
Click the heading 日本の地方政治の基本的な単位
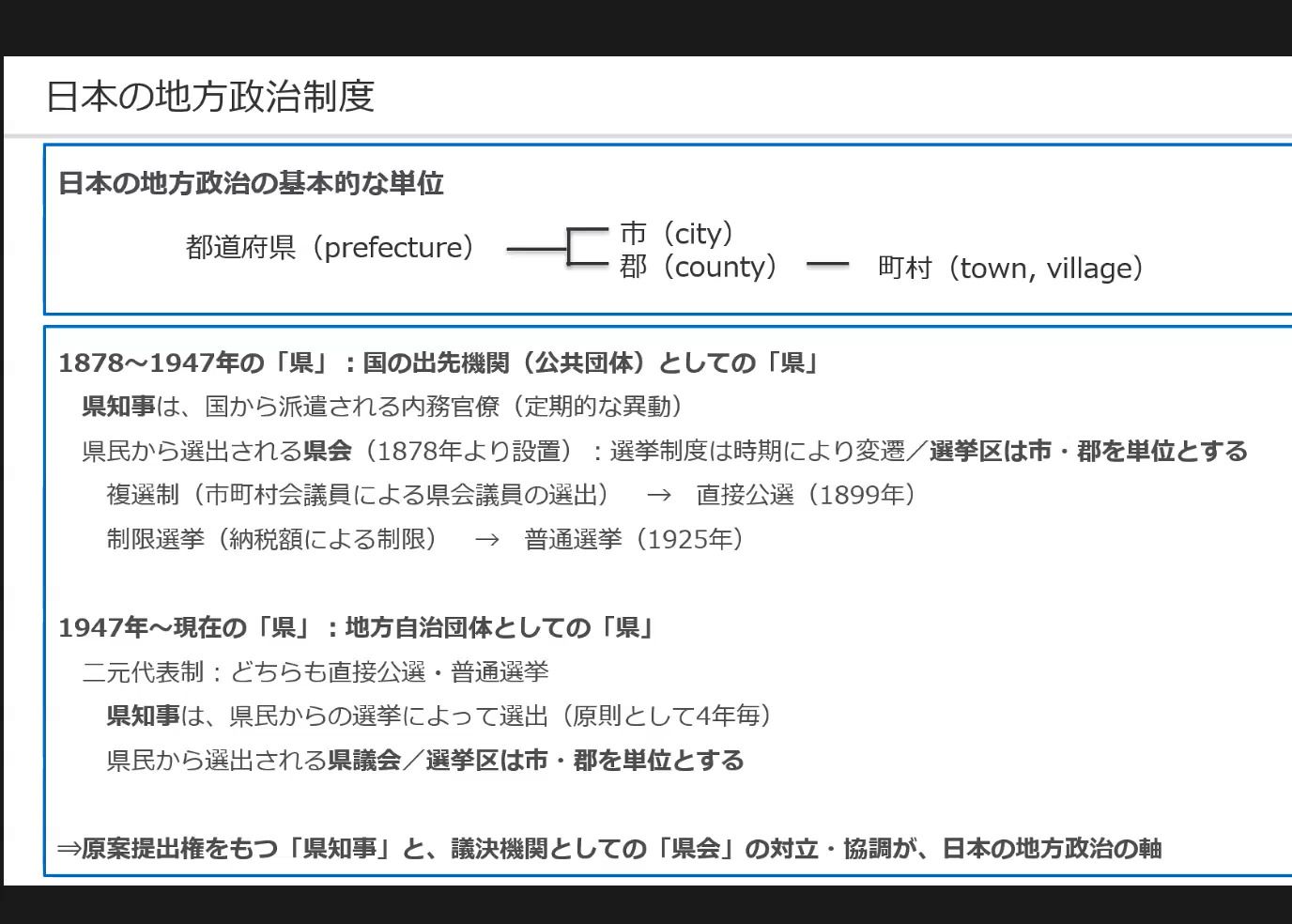(x=251, y=183)
